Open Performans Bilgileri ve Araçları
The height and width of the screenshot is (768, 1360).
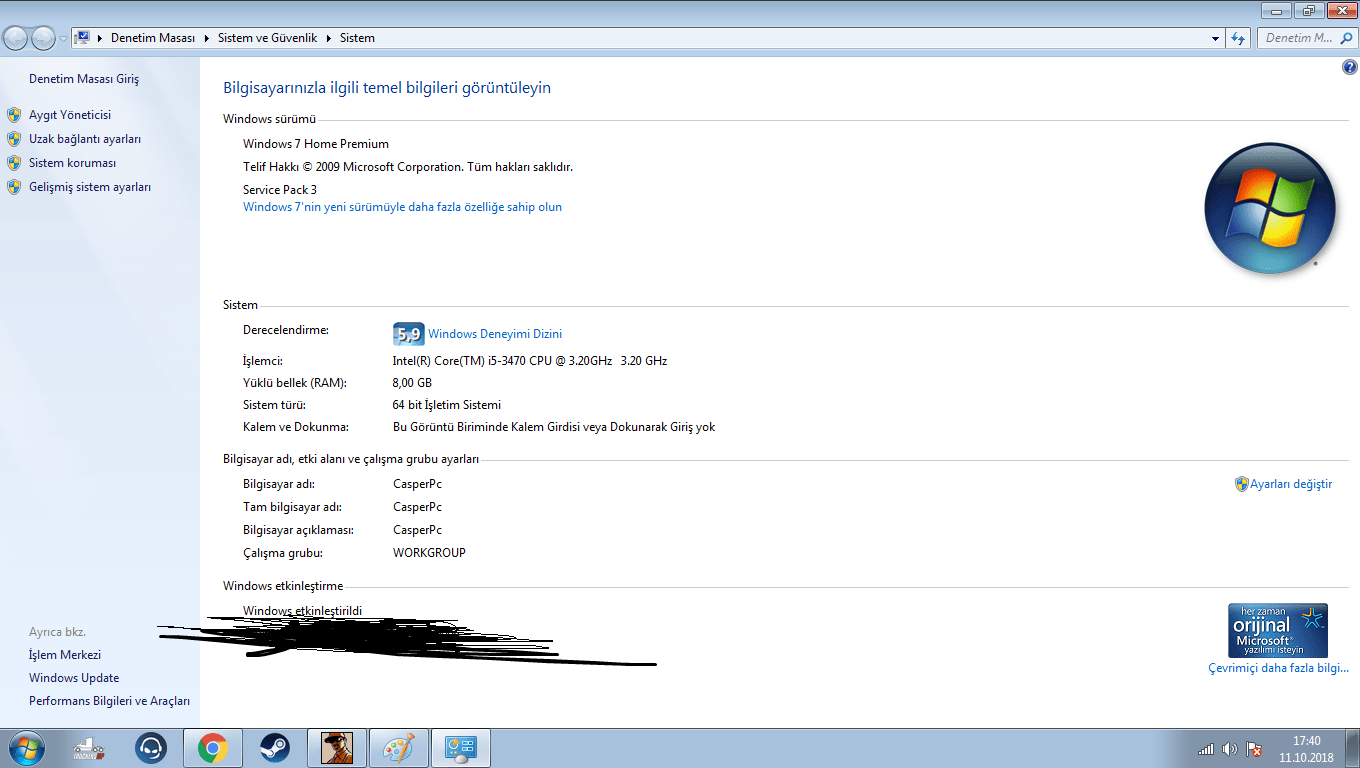click(109, 701)
